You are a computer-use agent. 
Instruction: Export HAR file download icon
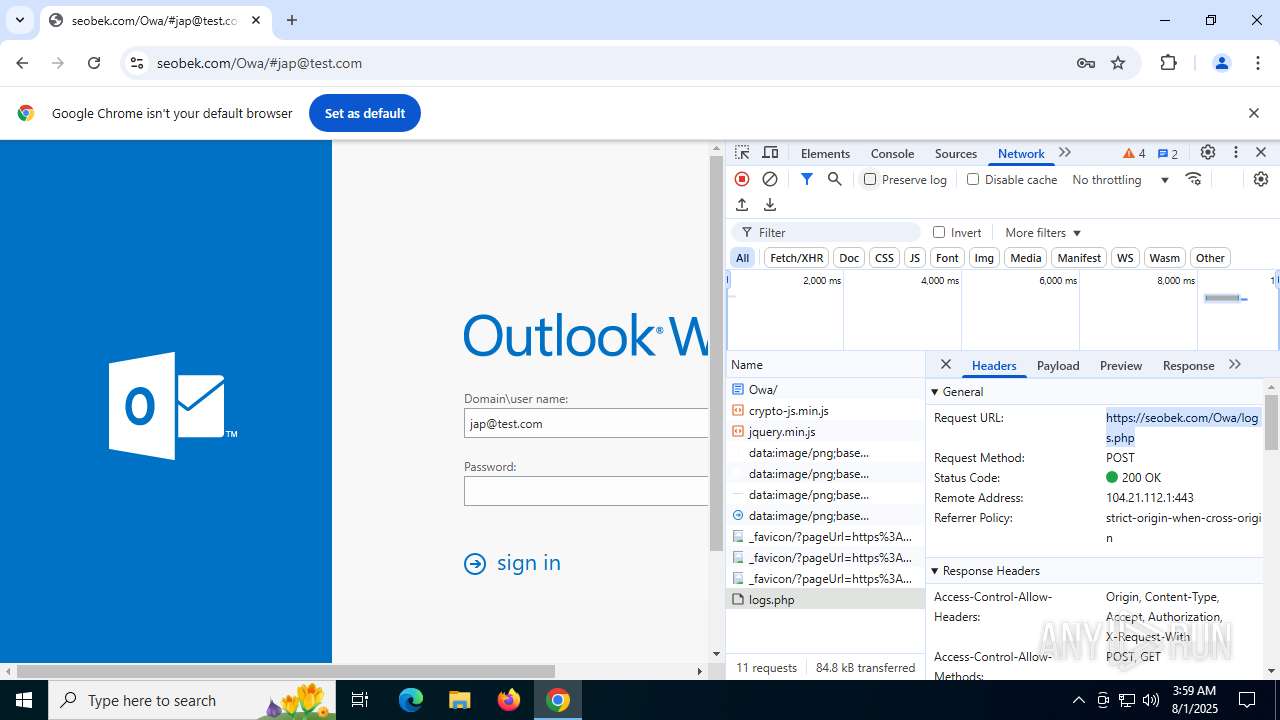click(770, 205)
